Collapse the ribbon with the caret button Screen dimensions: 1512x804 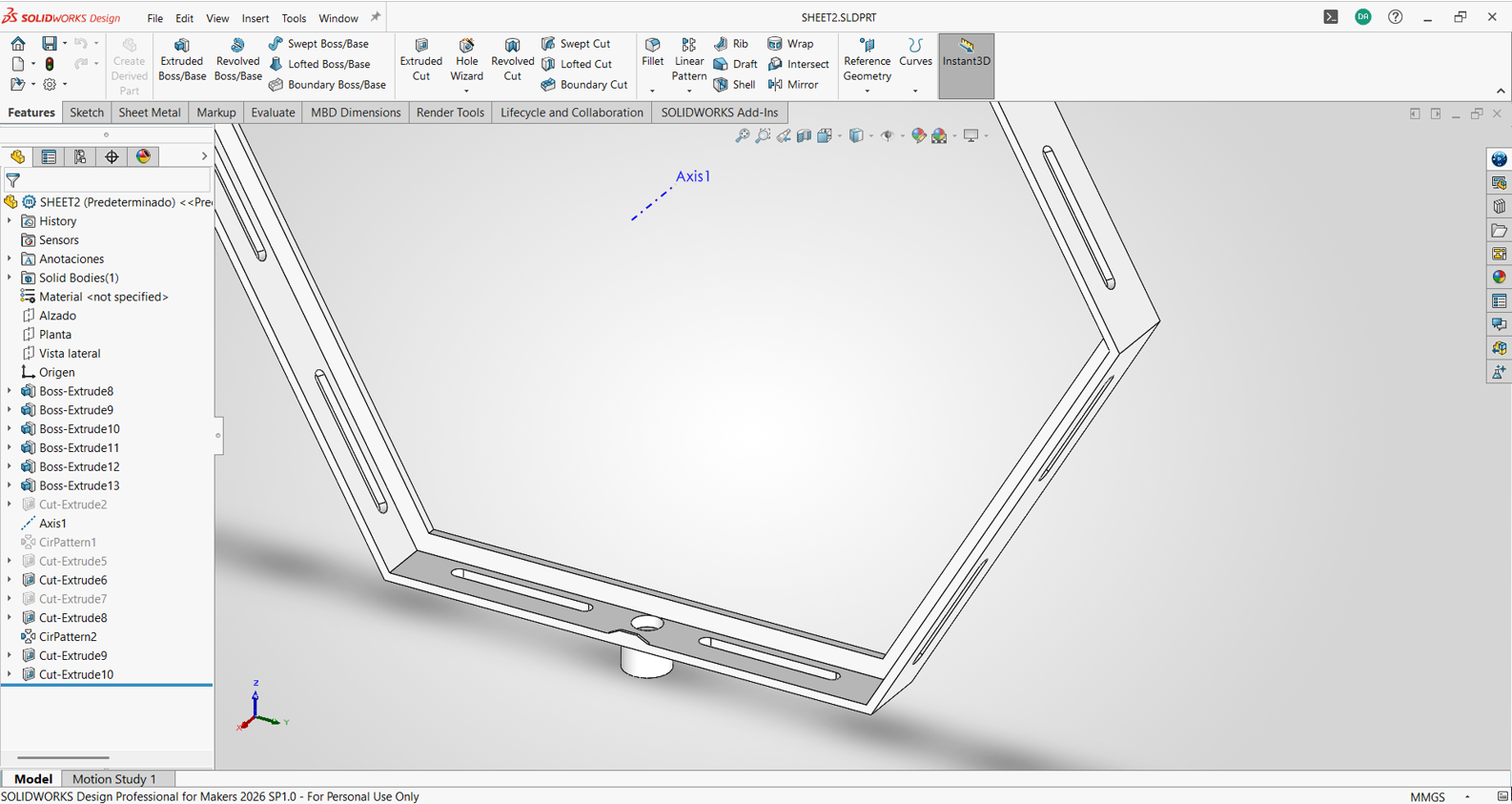click(x=1501, y=92)
